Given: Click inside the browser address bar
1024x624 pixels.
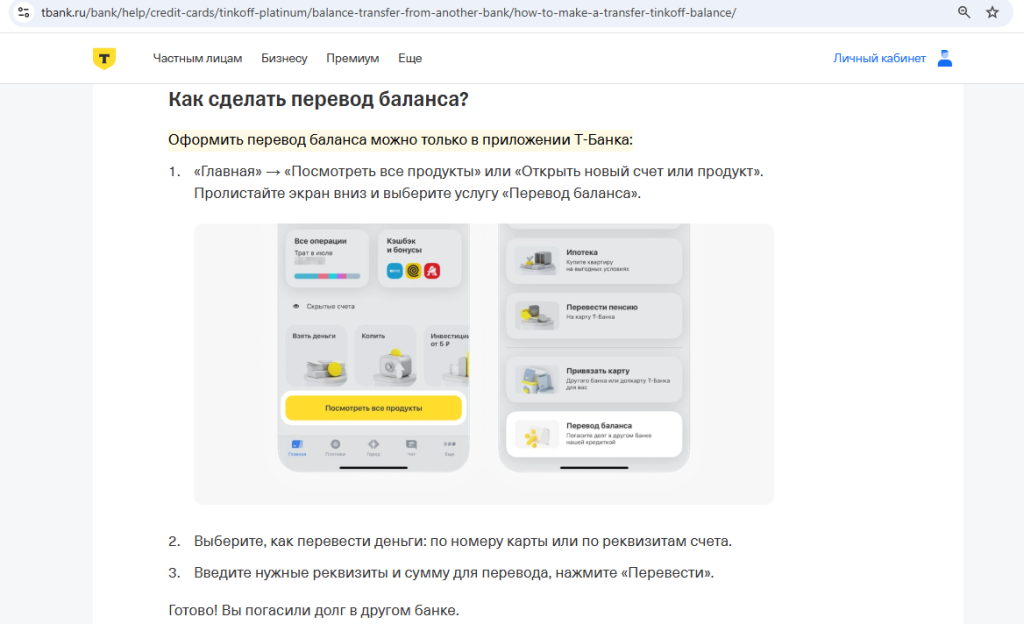Looking at the screenshot, I should pyautogui.click(x=400, y=12).
